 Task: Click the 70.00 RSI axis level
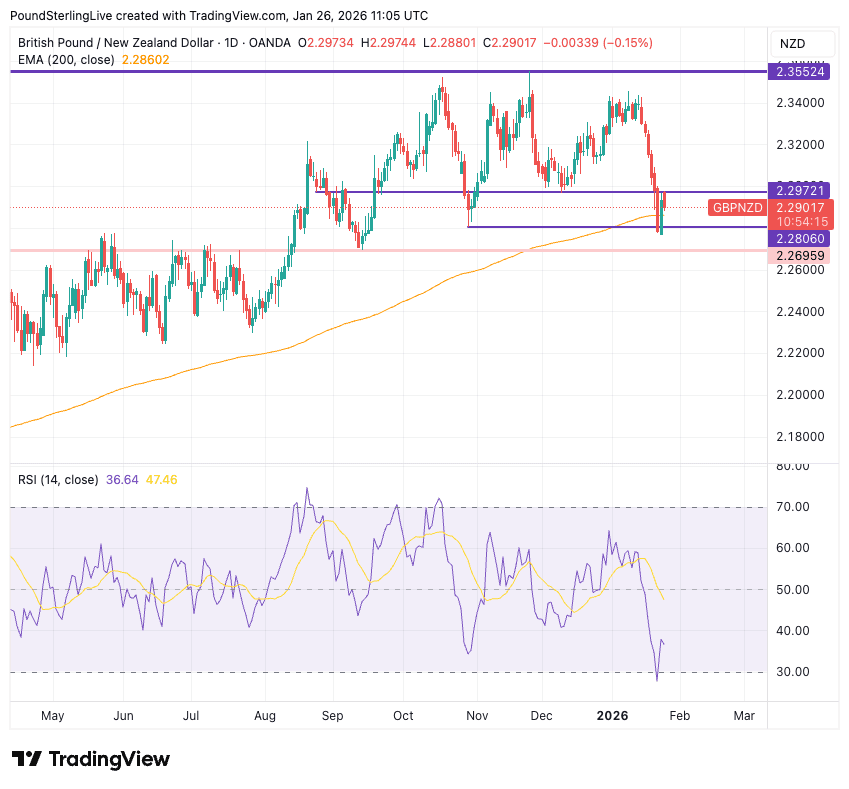tap(792, 507)
